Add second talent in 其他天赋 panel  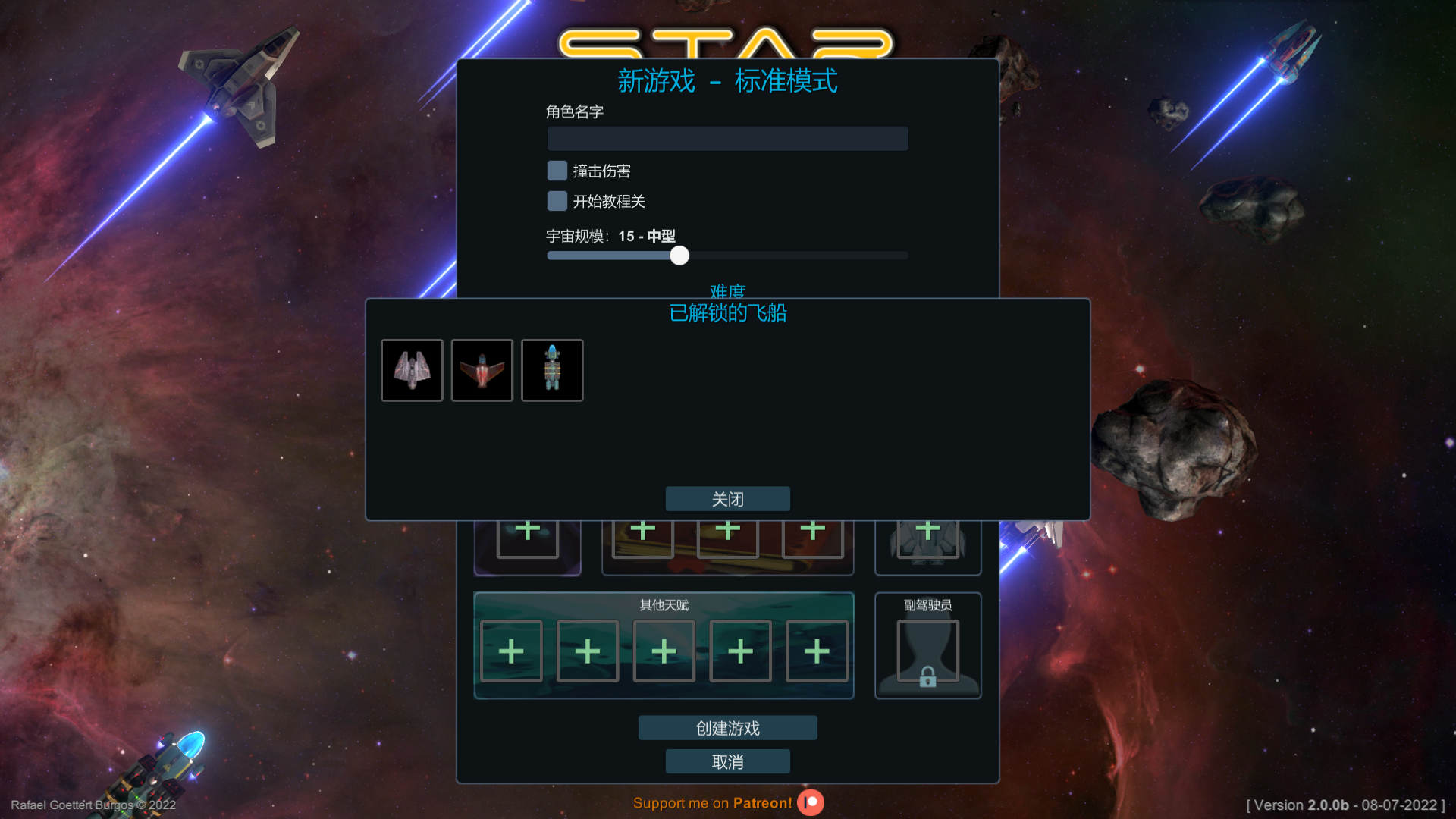pyautogui.click(x=588, y=651)
